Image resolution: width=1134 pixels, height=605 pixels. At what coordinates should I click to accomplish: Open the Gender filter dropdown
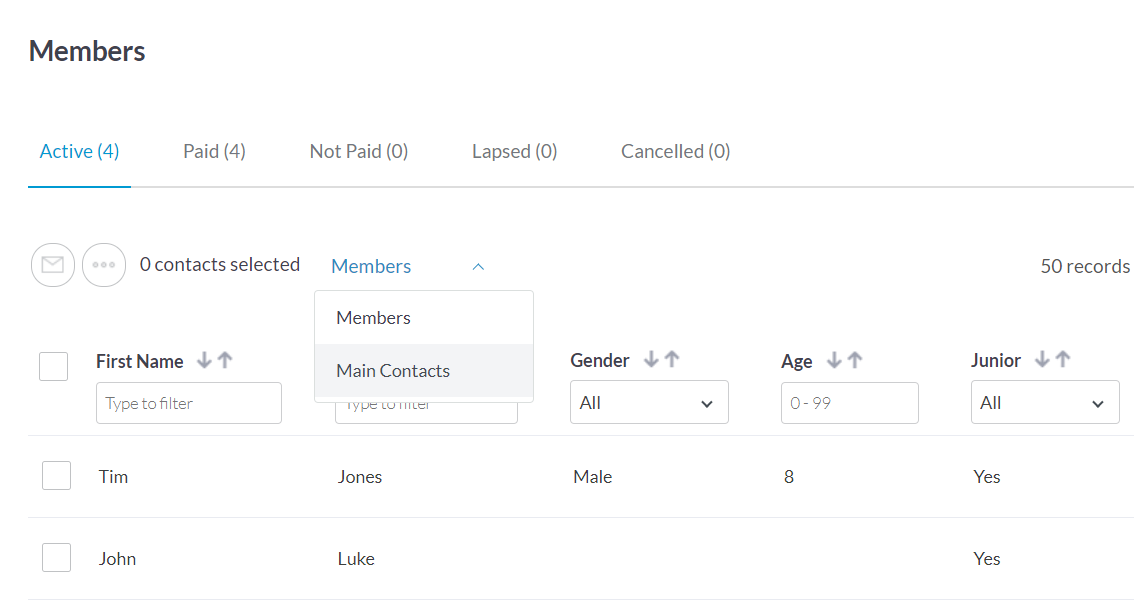[x=649, y=403]
